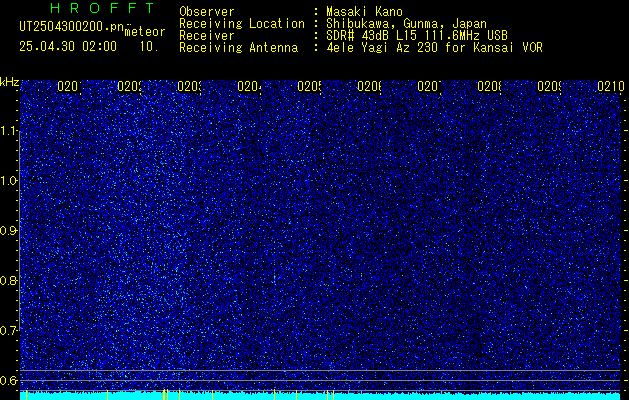The height and width of the screenshot is (400, 629).
Task: Click the 0204 time marker label
Action: click(250, 86)
